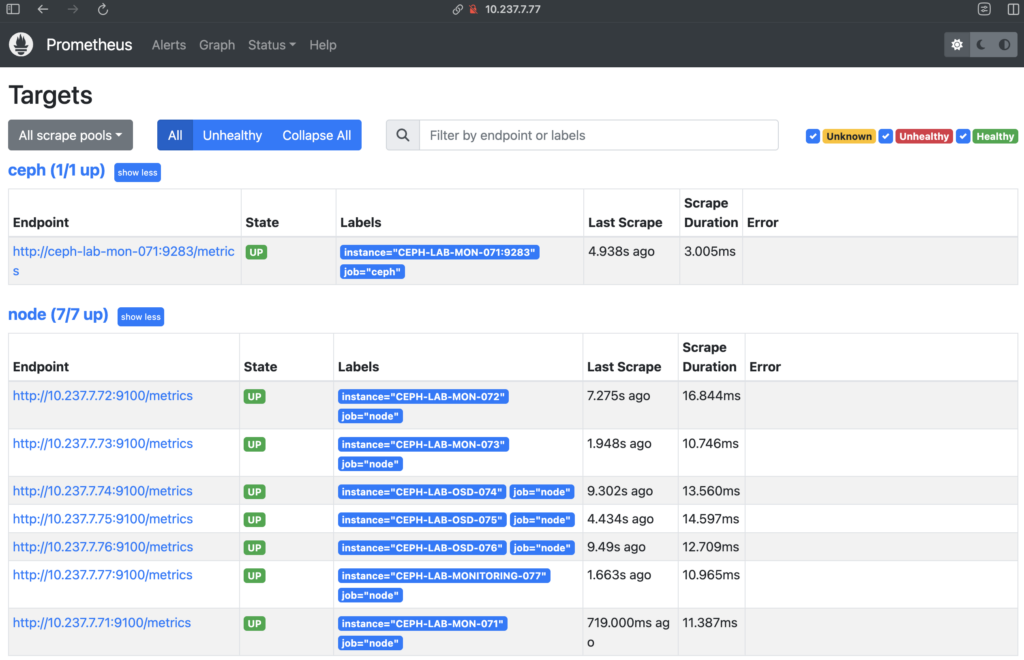Click the 4.938s ago last scrape
The image size is (1024, 660).
(621, 251)
